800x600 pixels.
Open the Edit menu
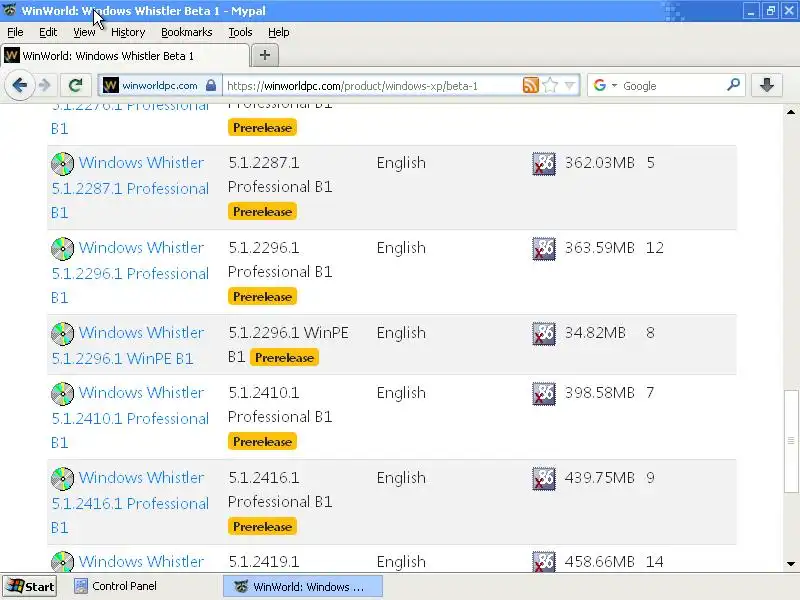tap(48, 32)
